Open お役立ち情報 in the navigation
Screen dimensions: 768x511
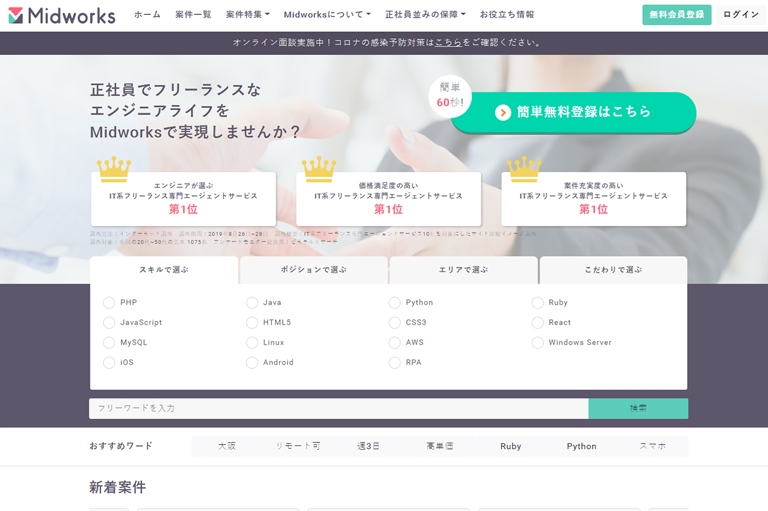(507, 15)
